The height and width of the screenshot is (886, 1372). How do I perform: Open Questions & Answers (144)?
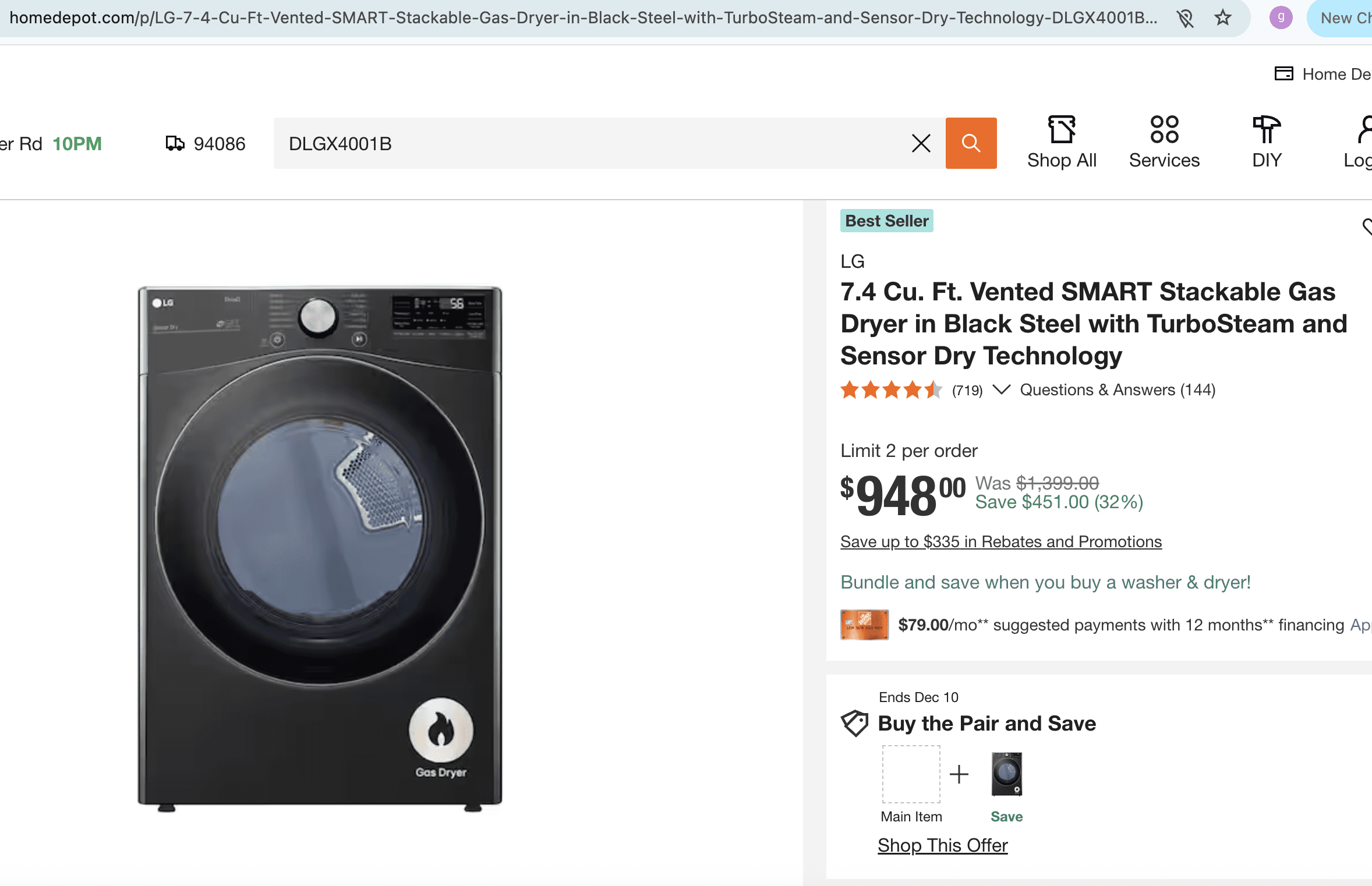coord(1116,389)
